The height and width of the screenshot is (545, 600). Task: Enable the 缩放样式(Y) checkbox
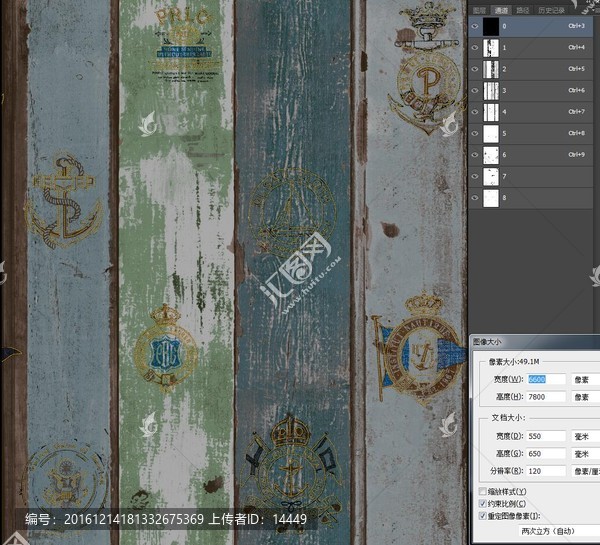[x=483, y=491]
